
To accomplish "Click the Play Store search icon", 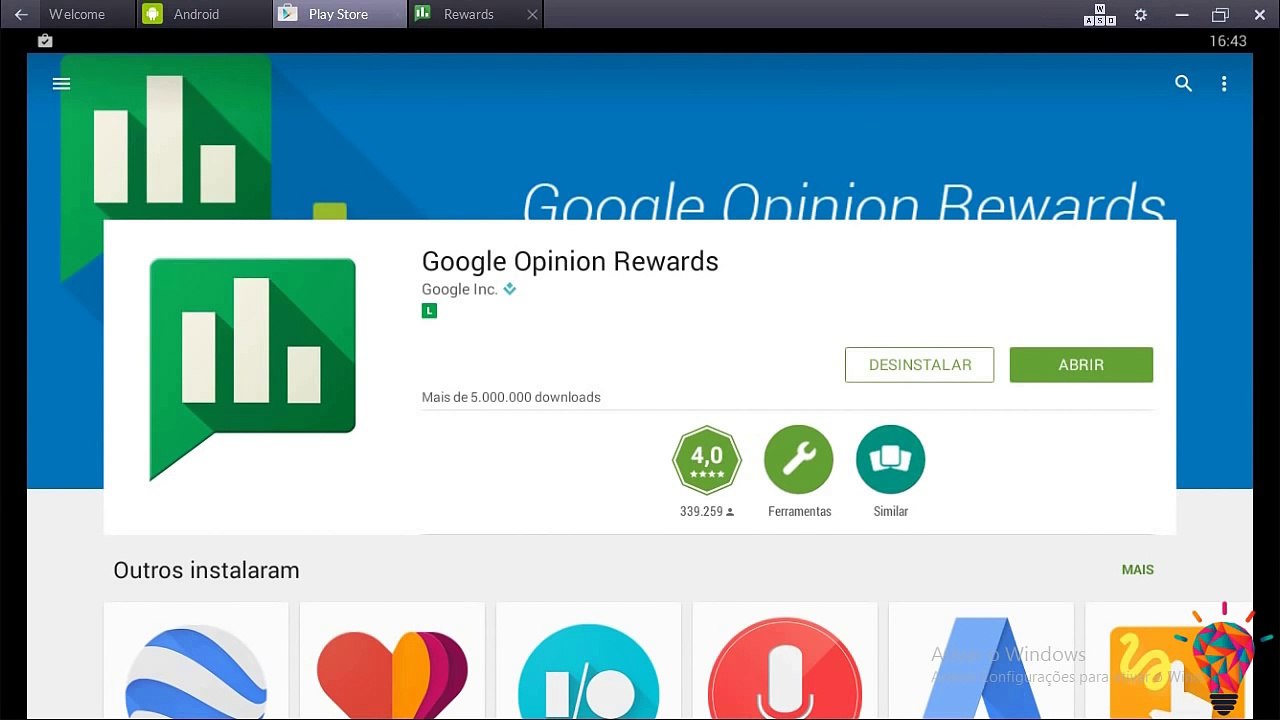I will pos(1183,84).
